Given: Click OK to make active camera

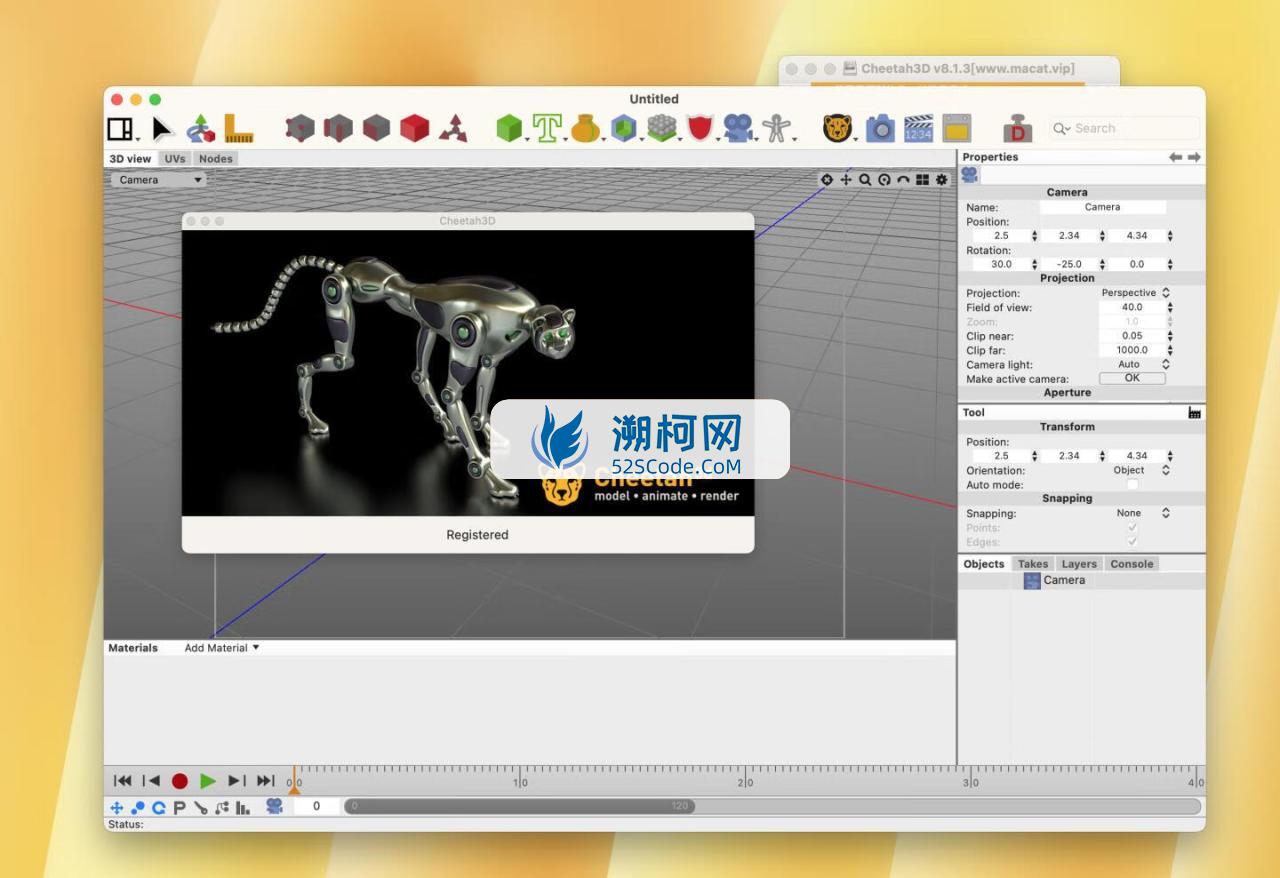Looking at the screenshot, I should [1132, 379].
